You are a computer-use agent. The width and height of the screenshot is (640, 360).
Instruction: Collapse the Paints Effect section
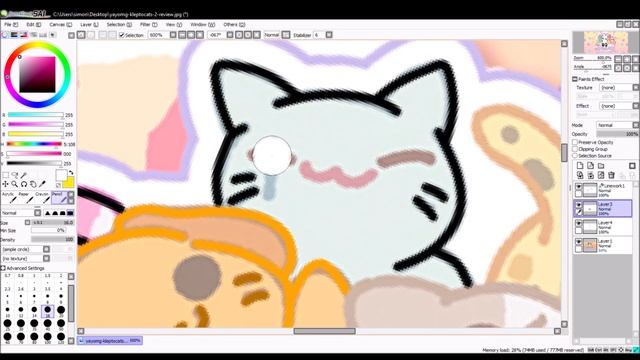(x=575, y=79)
